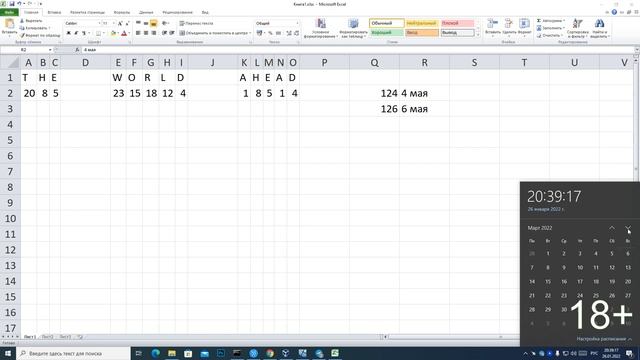Open the font size dropdown
Screen dimensions: 640x360
coord(114,23)
